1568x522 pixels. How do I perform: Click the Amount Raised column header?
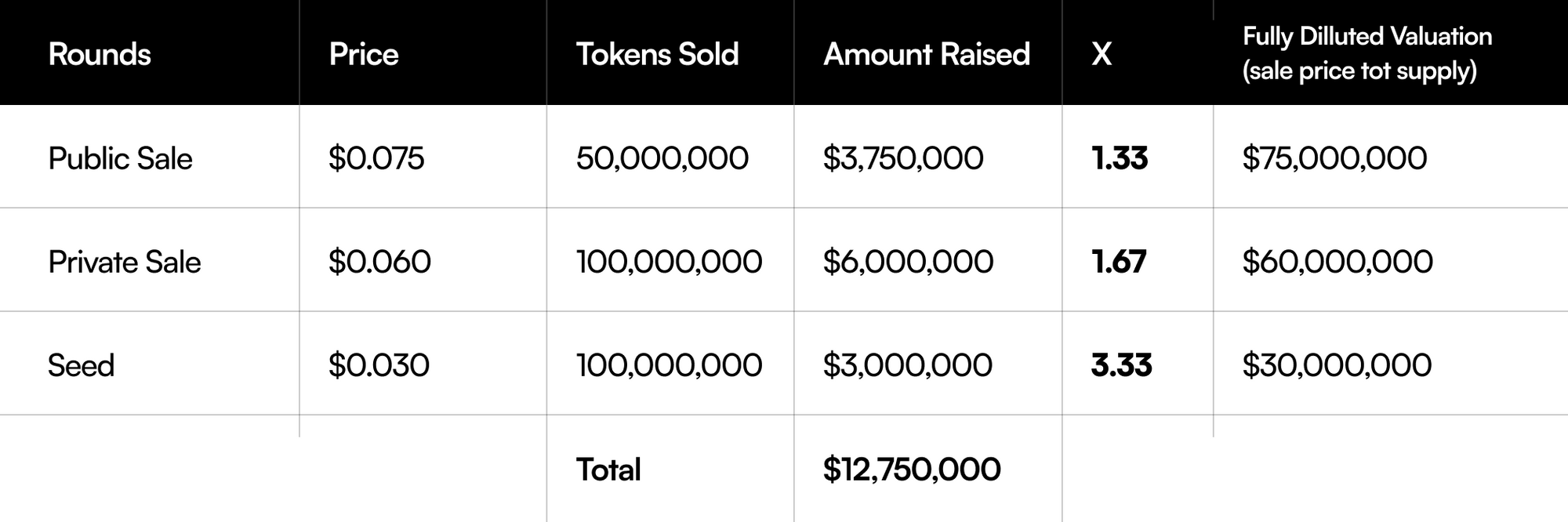(926, 54)
